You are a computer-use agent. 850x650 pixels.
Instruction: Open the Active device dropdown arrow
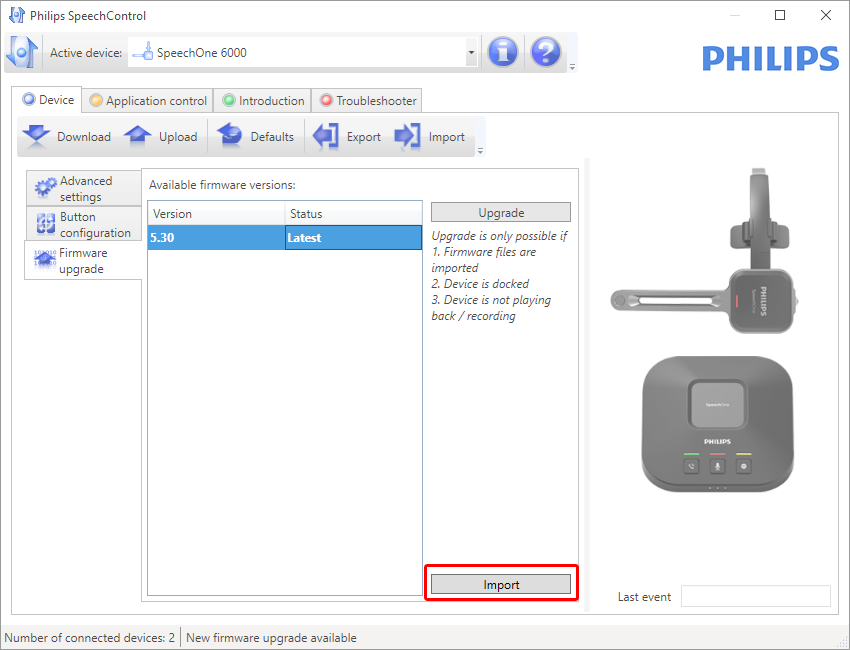[x=471, y=53]
